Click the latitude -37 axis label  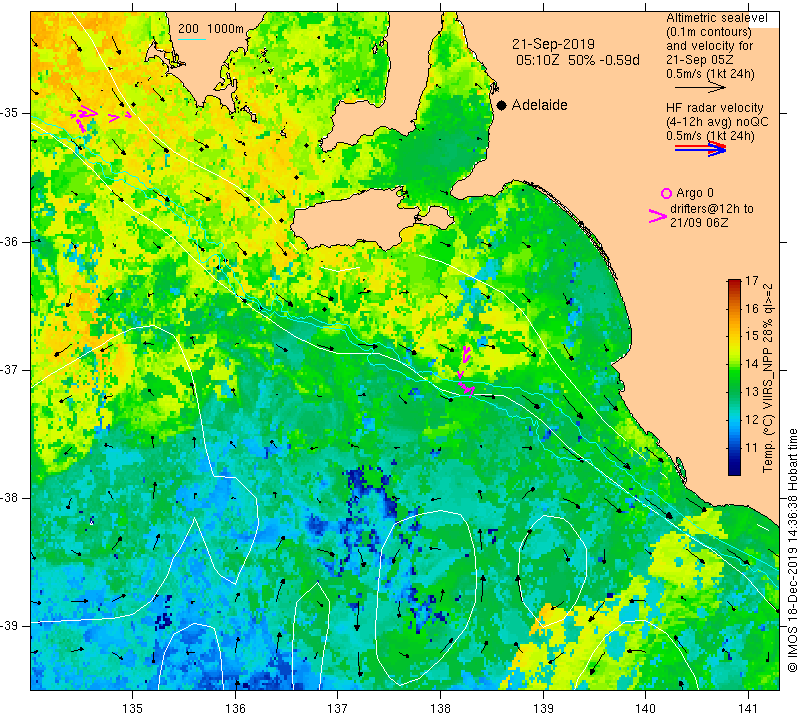tap(10, 369)
